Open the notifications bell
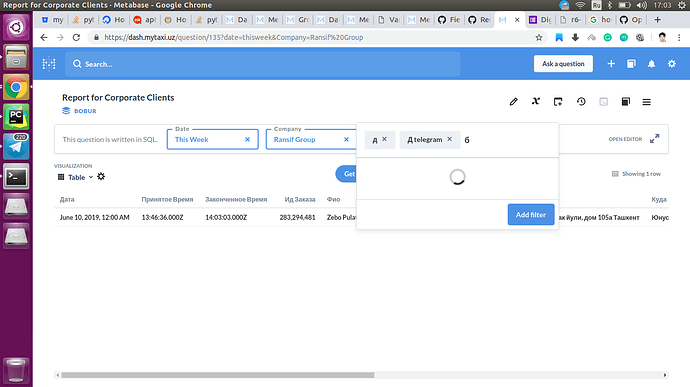Viewport: 690px width, 387px height. coord(651,64)
